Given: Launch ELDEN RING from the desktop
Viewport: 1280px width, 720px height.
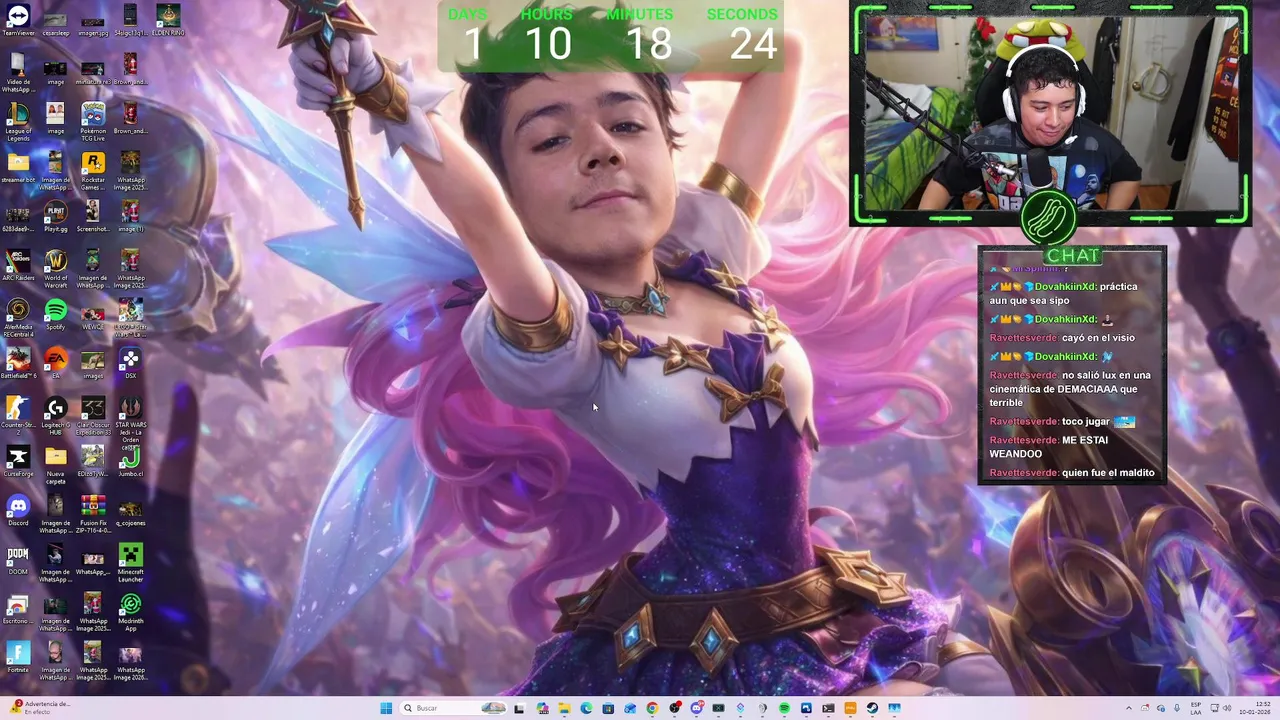Looking at the screenshot, I should click(x=168, y=21).
